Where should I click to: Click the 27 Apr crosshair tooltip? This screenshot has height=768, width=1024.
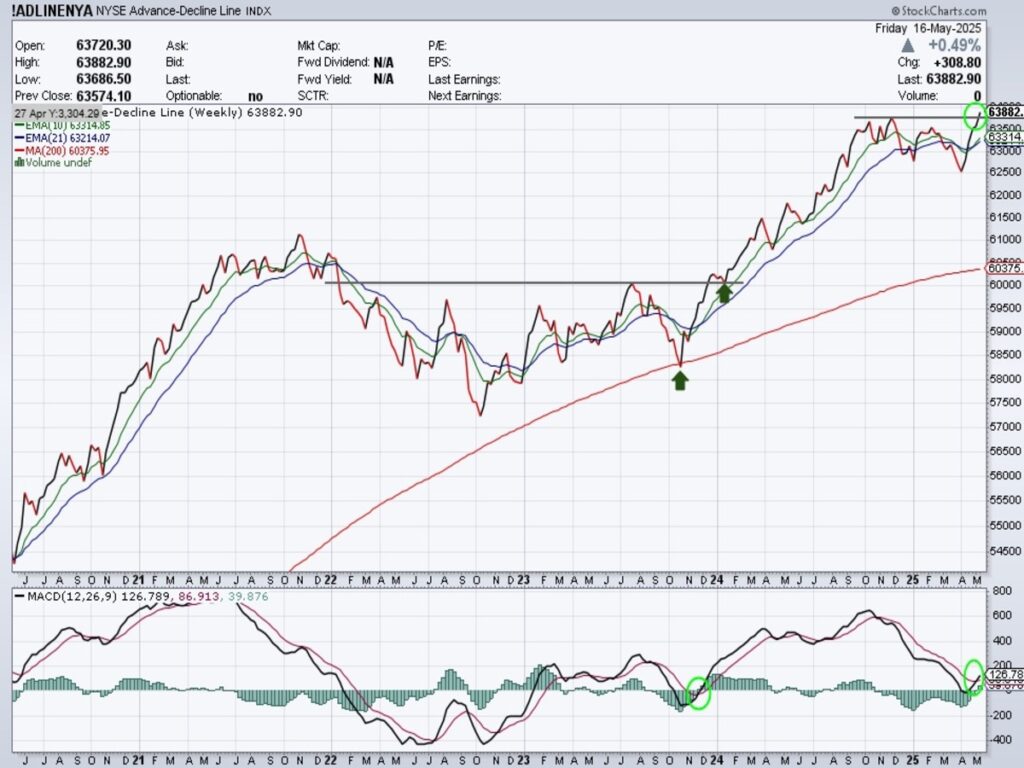coord(58,113)
